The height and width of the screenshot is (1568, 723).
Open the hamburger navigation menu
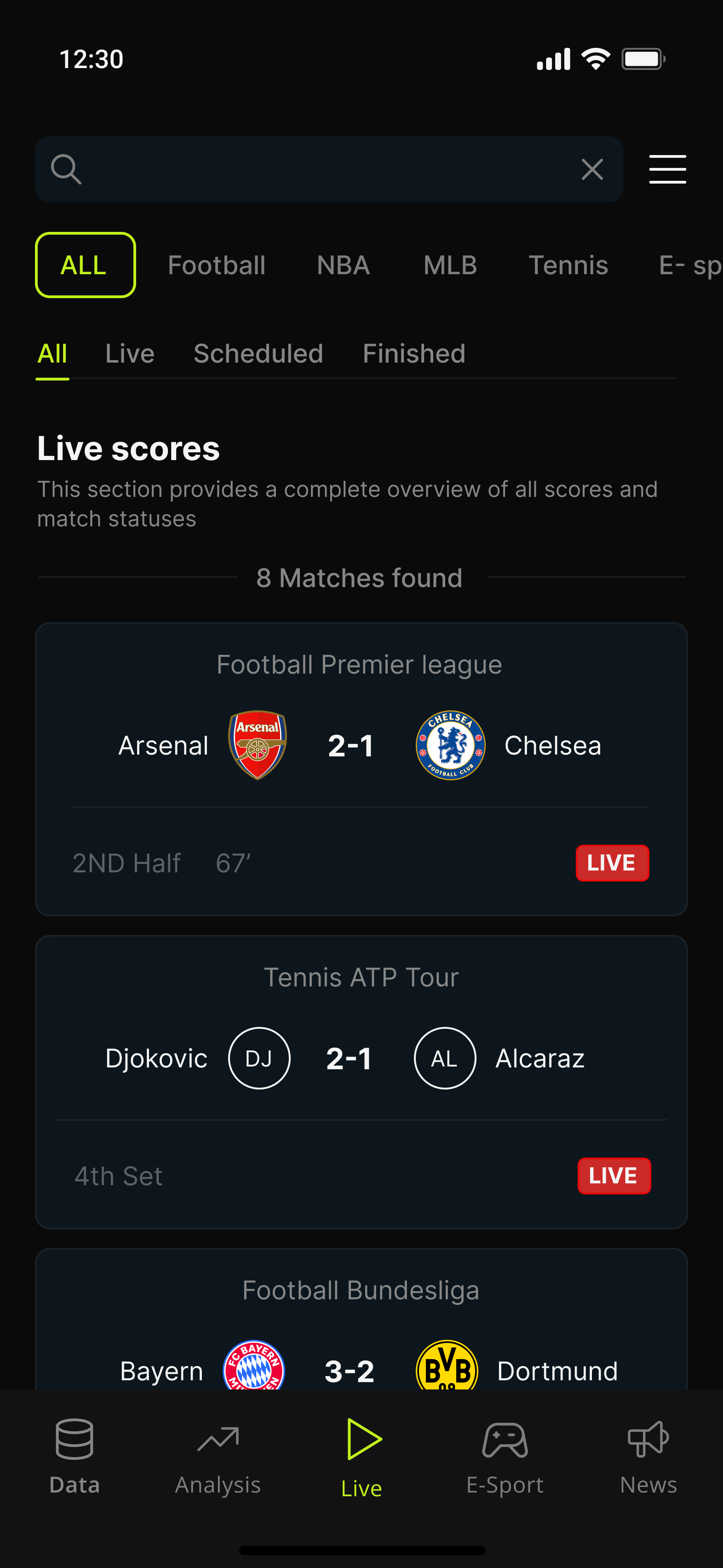coord(667,169)
